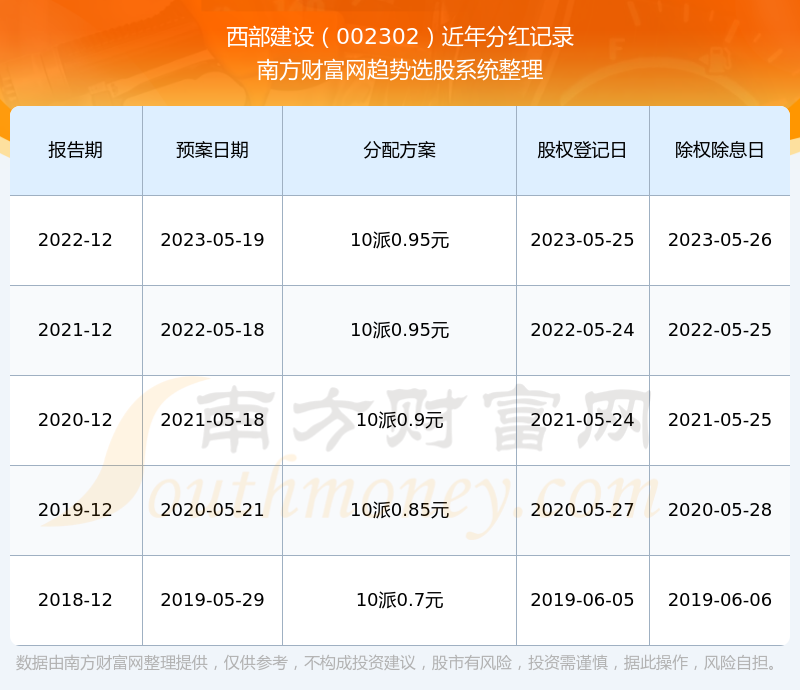Click the subtitle 南方财富网趋势选股系统整理
Screen dimensions: 800x690
(400, 70)
